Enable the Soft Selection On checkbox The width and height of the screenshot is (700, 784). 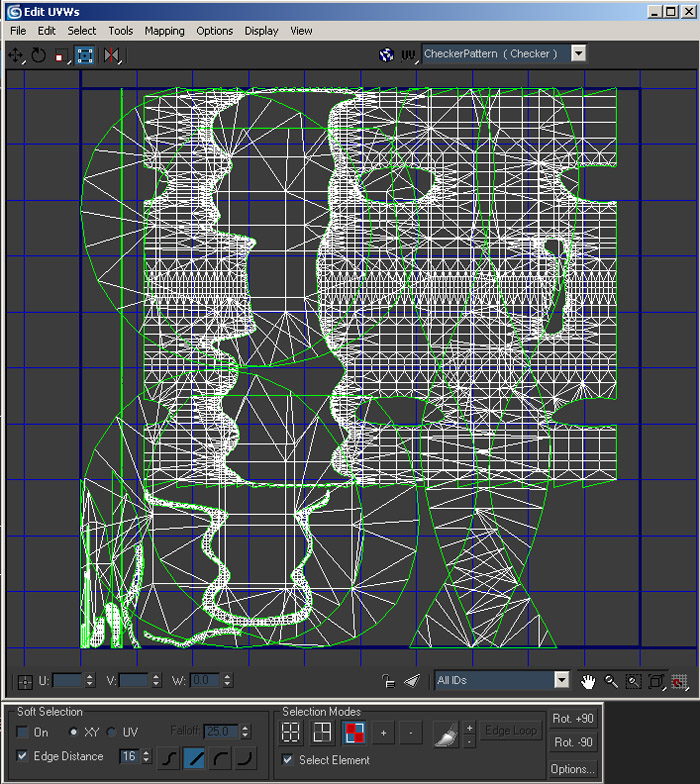[x=24, y=732]
